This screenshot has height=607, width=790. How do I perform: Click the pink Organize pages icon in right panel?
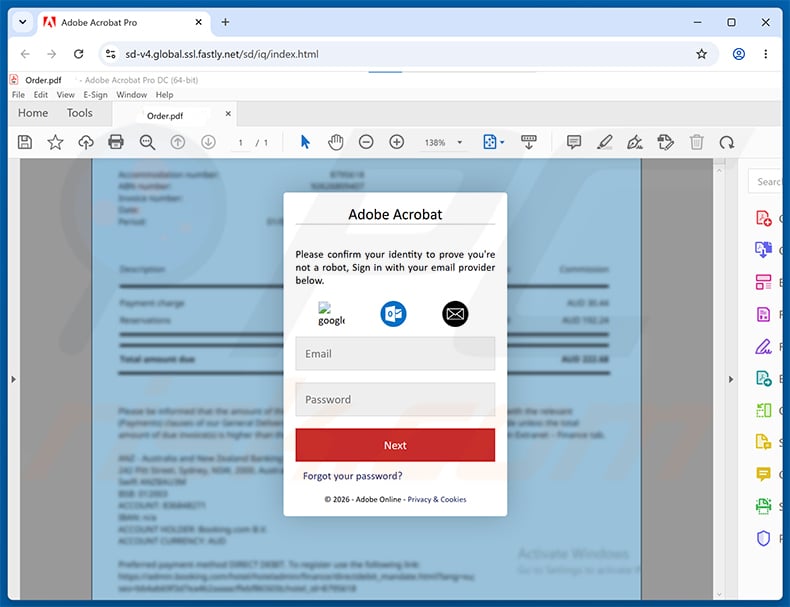coord(763,282)
